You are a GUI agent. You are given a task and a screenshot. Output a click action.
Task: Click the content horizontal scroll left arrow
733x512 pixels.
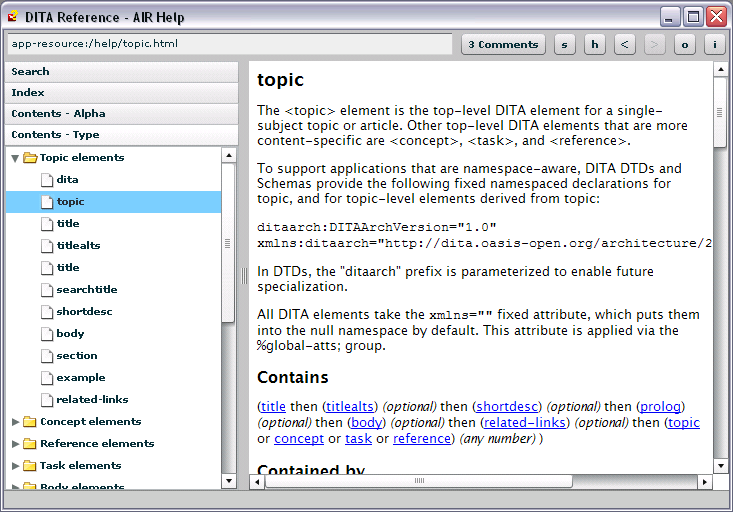[x=257, y=482]
